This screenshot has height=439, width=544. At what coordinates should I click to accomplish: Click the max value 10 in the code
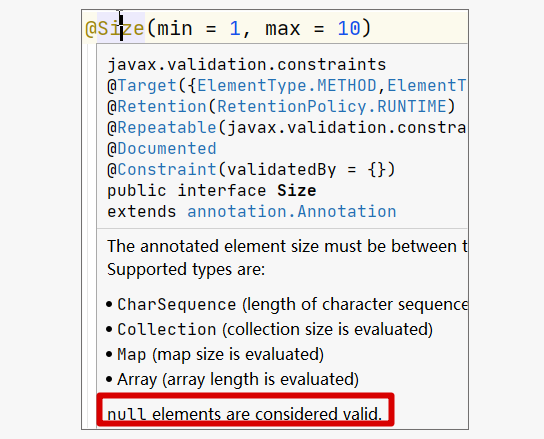(349, 28)
